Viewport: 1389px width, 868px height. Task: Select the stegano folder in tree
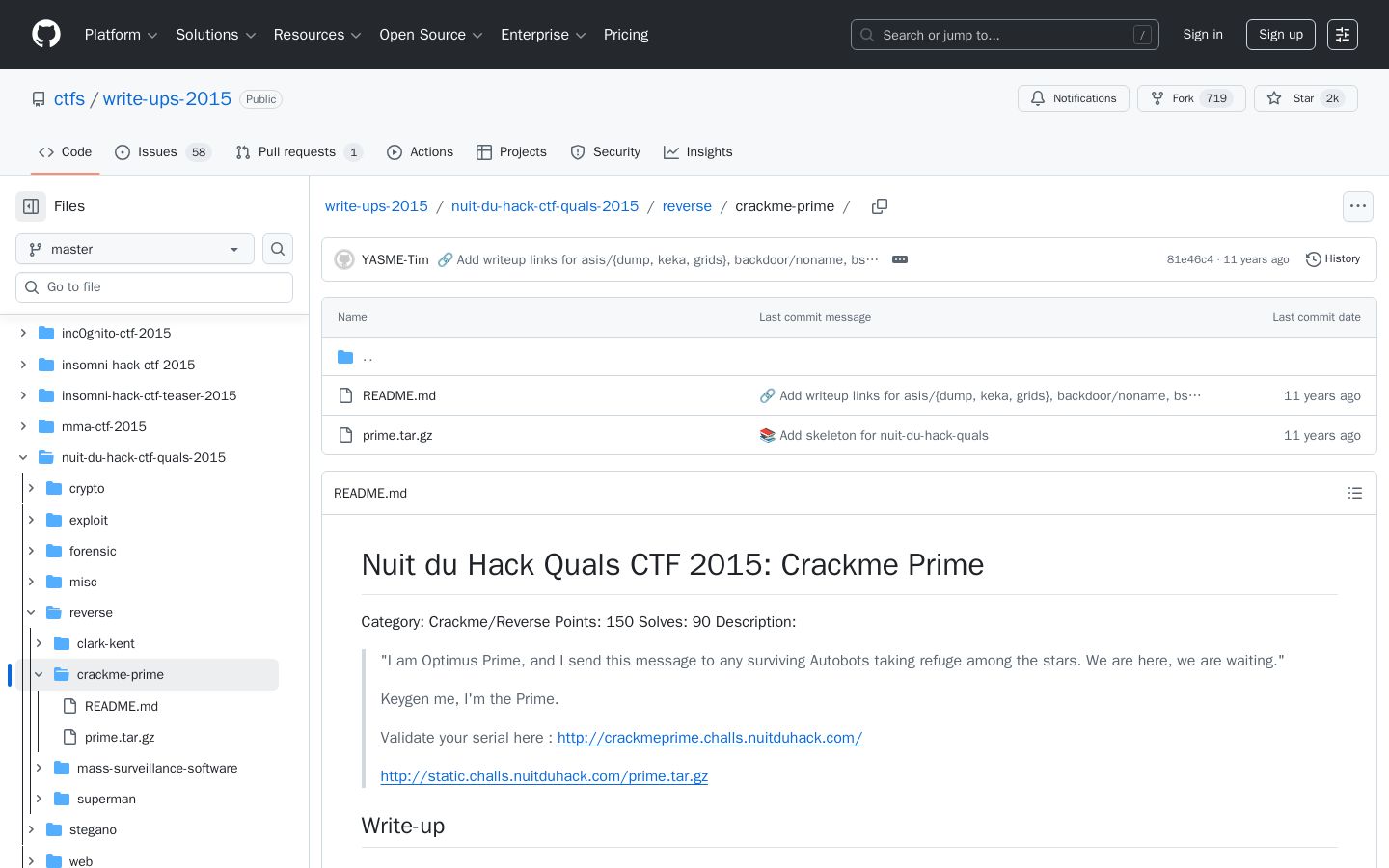[93, 829]
